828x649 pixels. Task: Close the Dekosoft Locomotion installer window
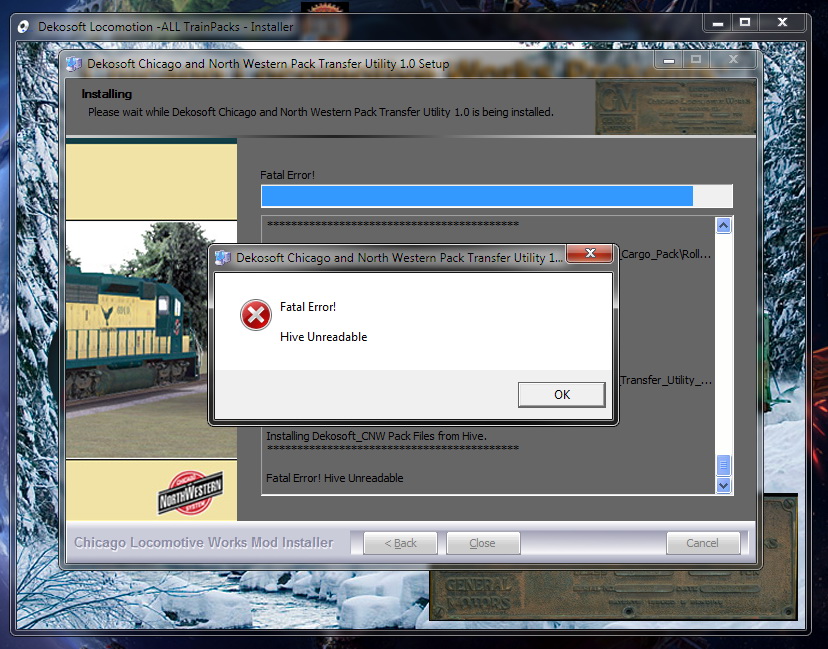coord(783,23)
